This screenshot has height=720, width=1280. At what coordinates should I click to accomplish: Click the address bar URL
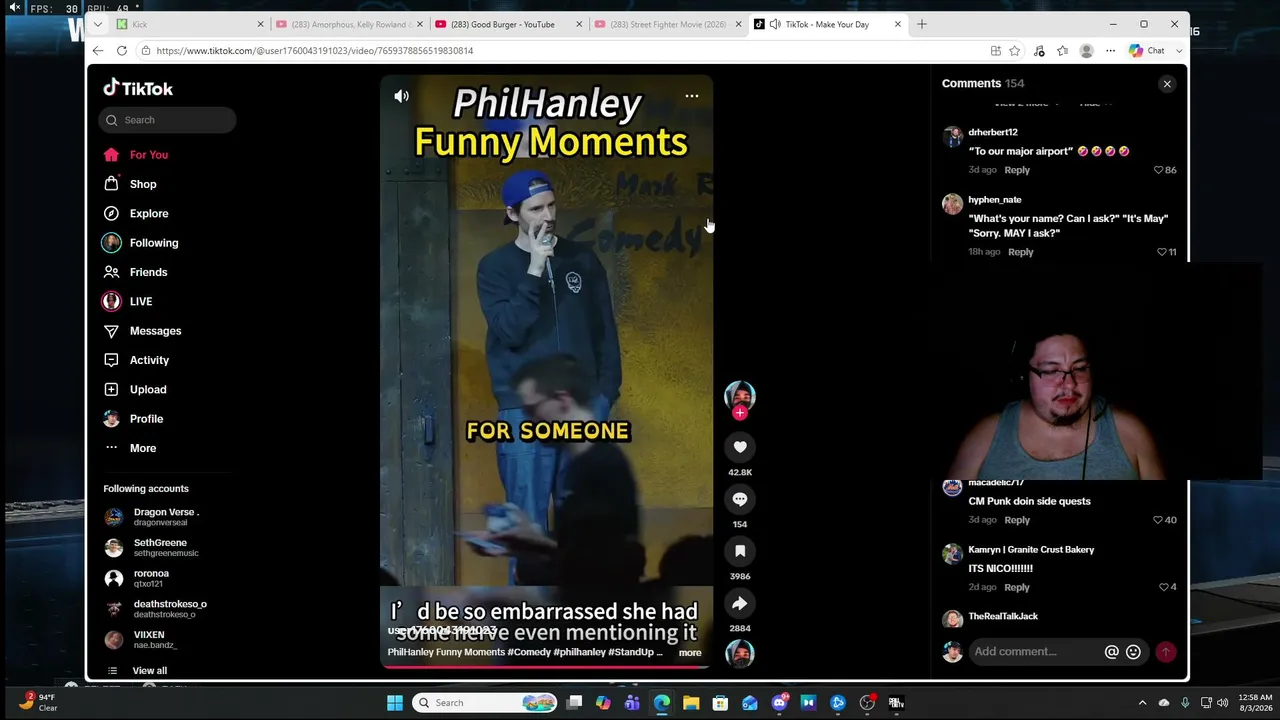tap(315, 51)
